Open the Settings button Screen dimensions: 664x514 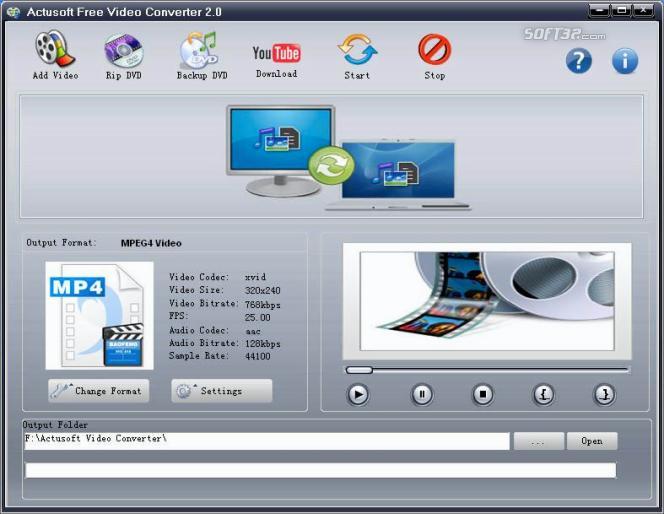222,391
